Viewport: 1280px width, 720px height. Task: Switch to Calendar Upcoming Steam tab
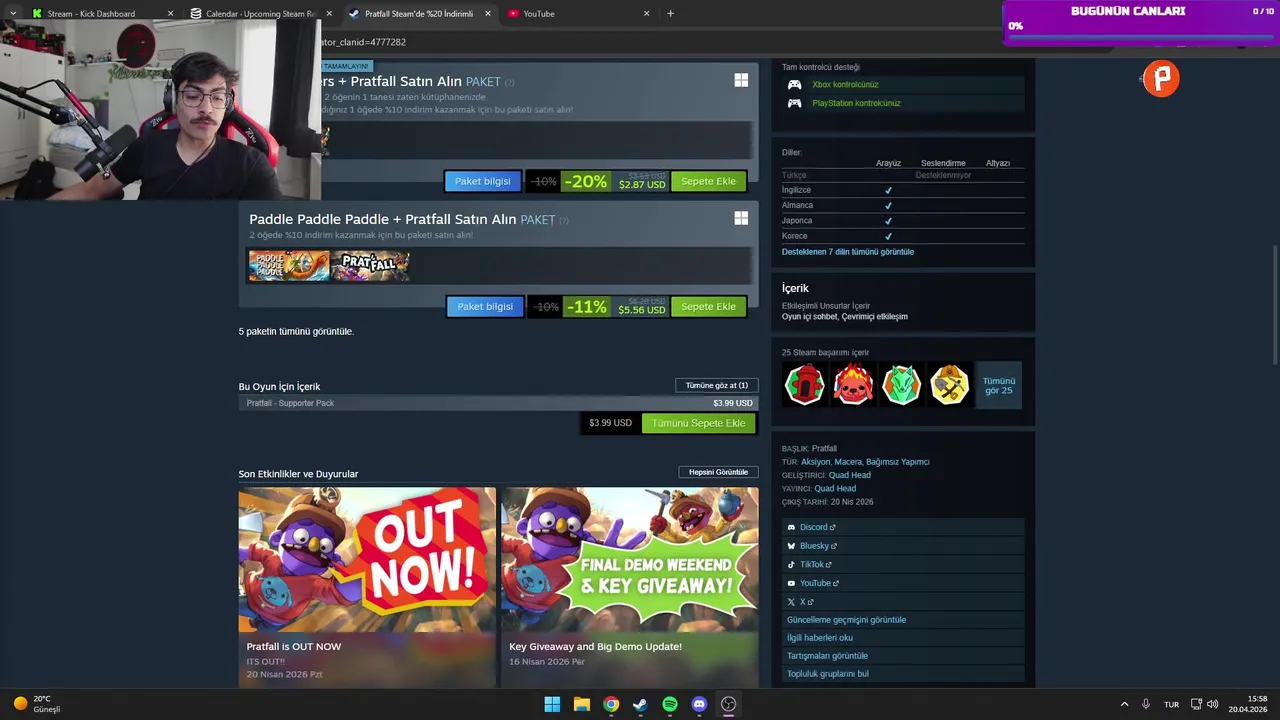pyautogui.click(x=260, y=14)
